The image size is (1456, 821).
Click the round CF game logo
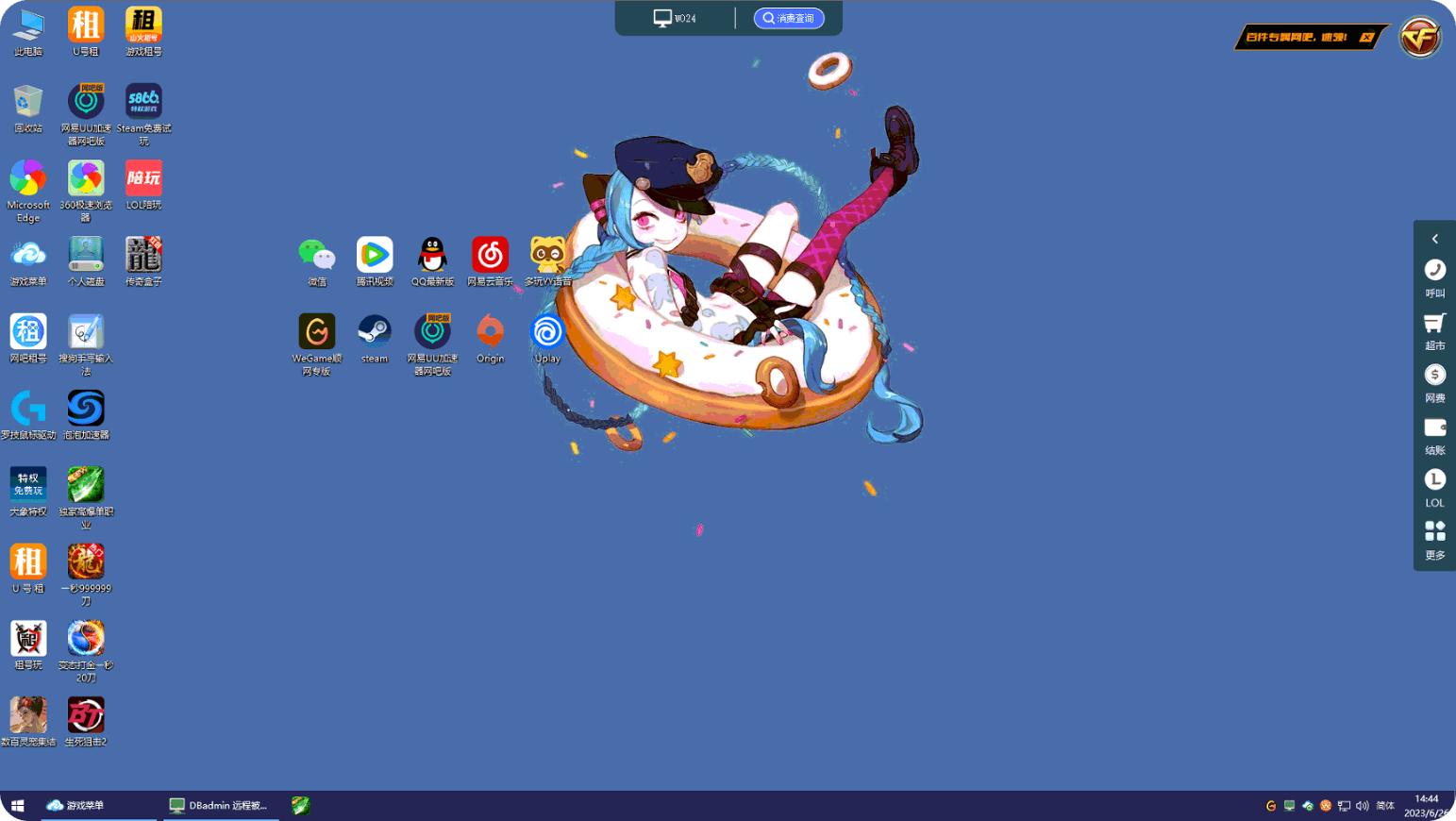(1420, 38)
